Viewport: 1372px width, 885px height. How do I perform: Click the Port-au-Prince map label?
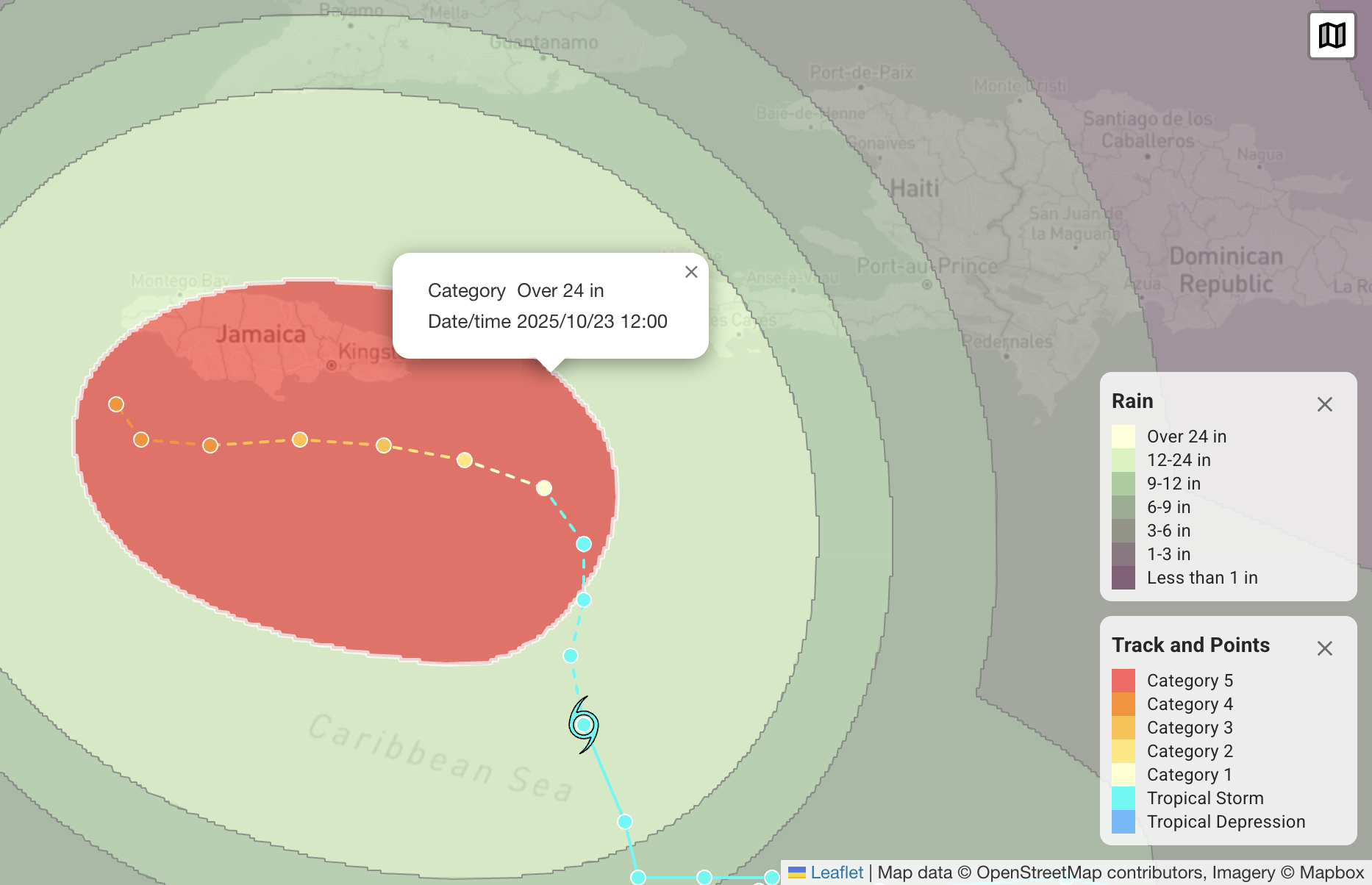coord(927,266)
